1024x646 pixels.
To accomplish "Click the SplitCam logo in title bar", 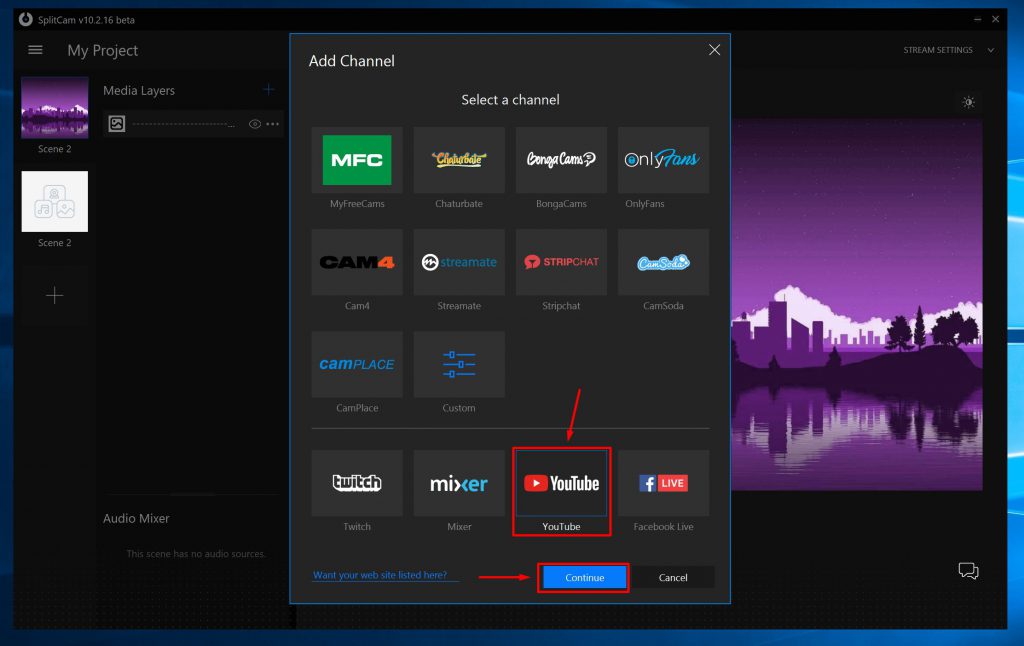I will (x=25, y=19).
